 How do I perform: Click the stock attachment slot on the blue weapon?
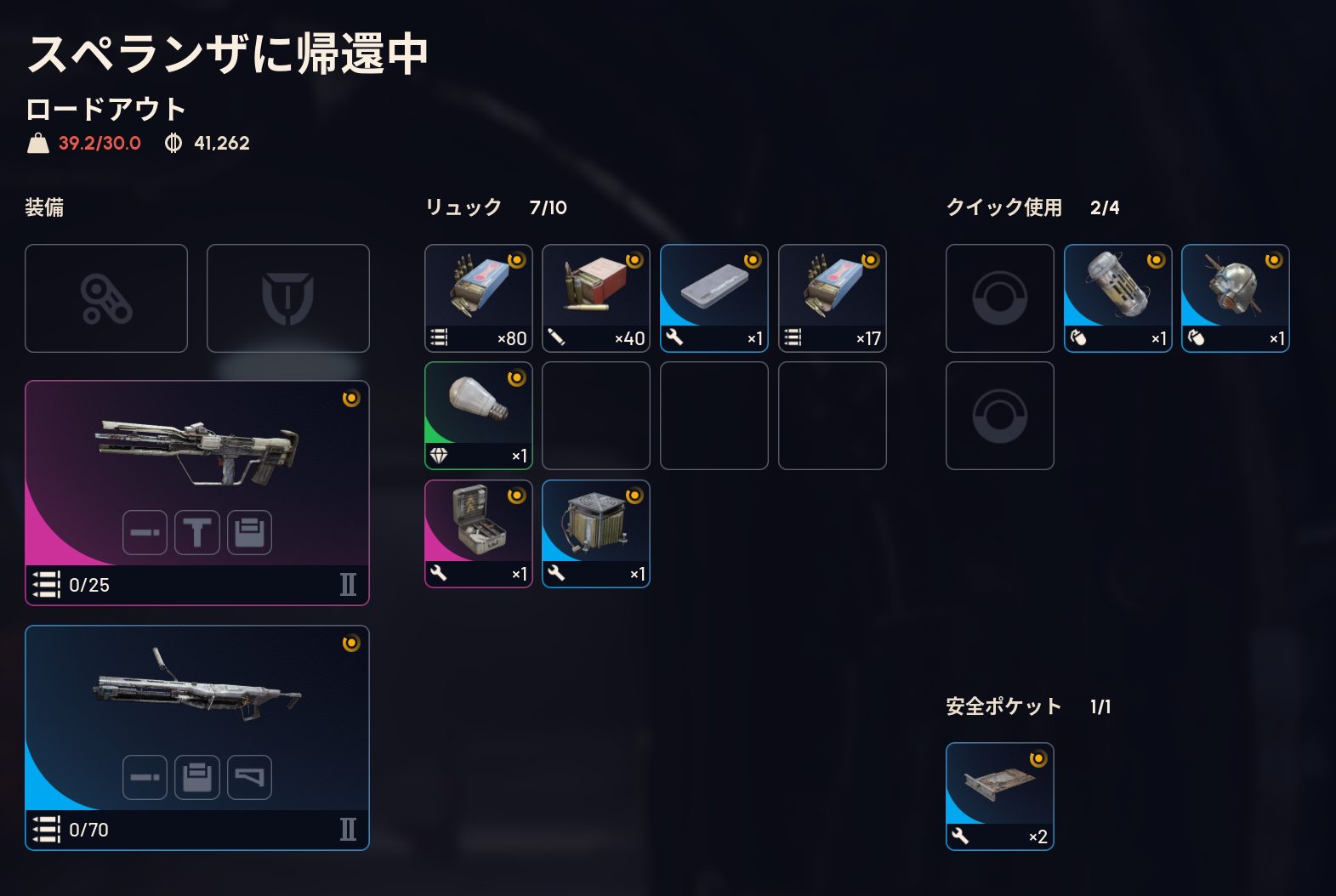tap(250, 778)
